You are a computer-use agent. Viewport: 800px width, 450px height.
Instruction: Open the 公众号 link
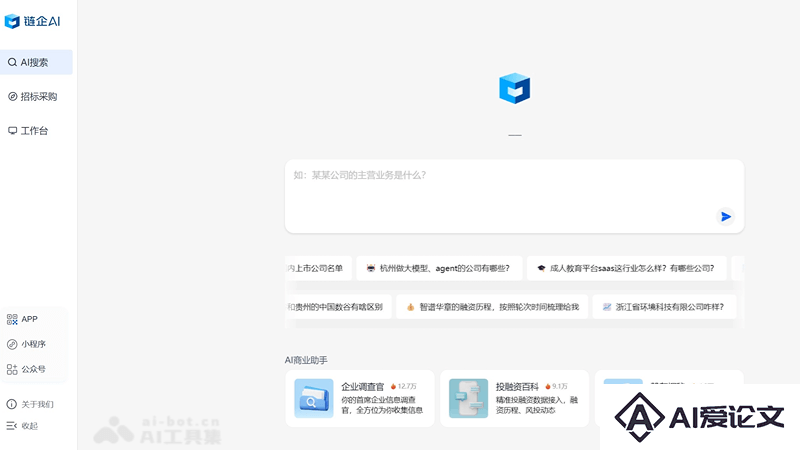pyautogui.click(x=34, y=369)
